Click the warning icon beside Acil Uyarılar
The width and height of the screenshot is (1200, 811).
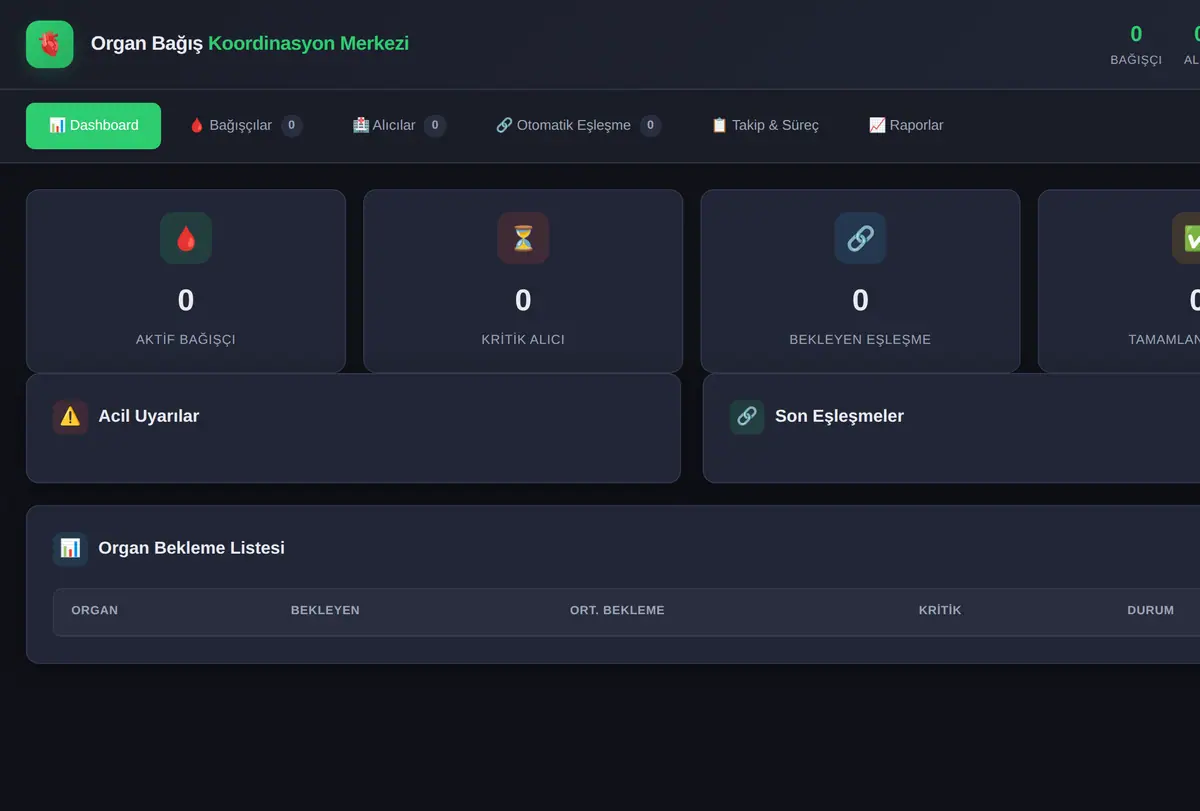click(70, 417)
